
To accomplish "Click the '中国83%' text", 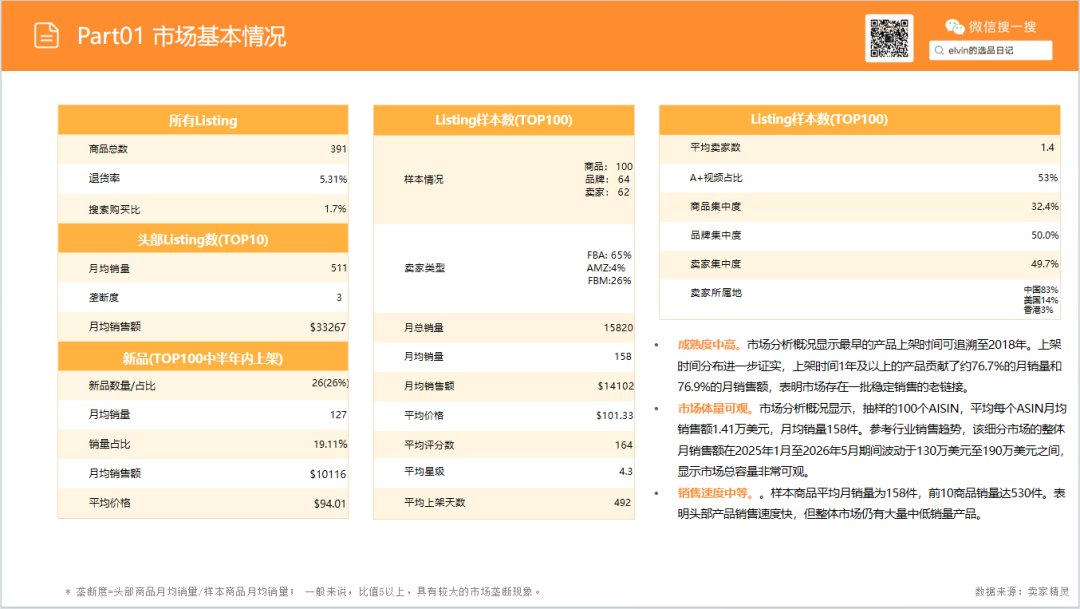I will (1041, 290).
